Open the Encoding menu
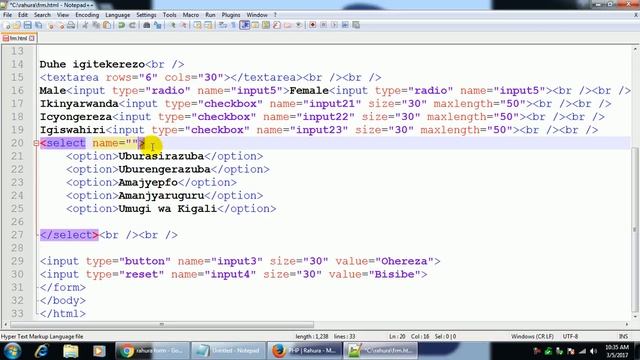This screenshot has width=640, height=360. [x=87, y=15]
